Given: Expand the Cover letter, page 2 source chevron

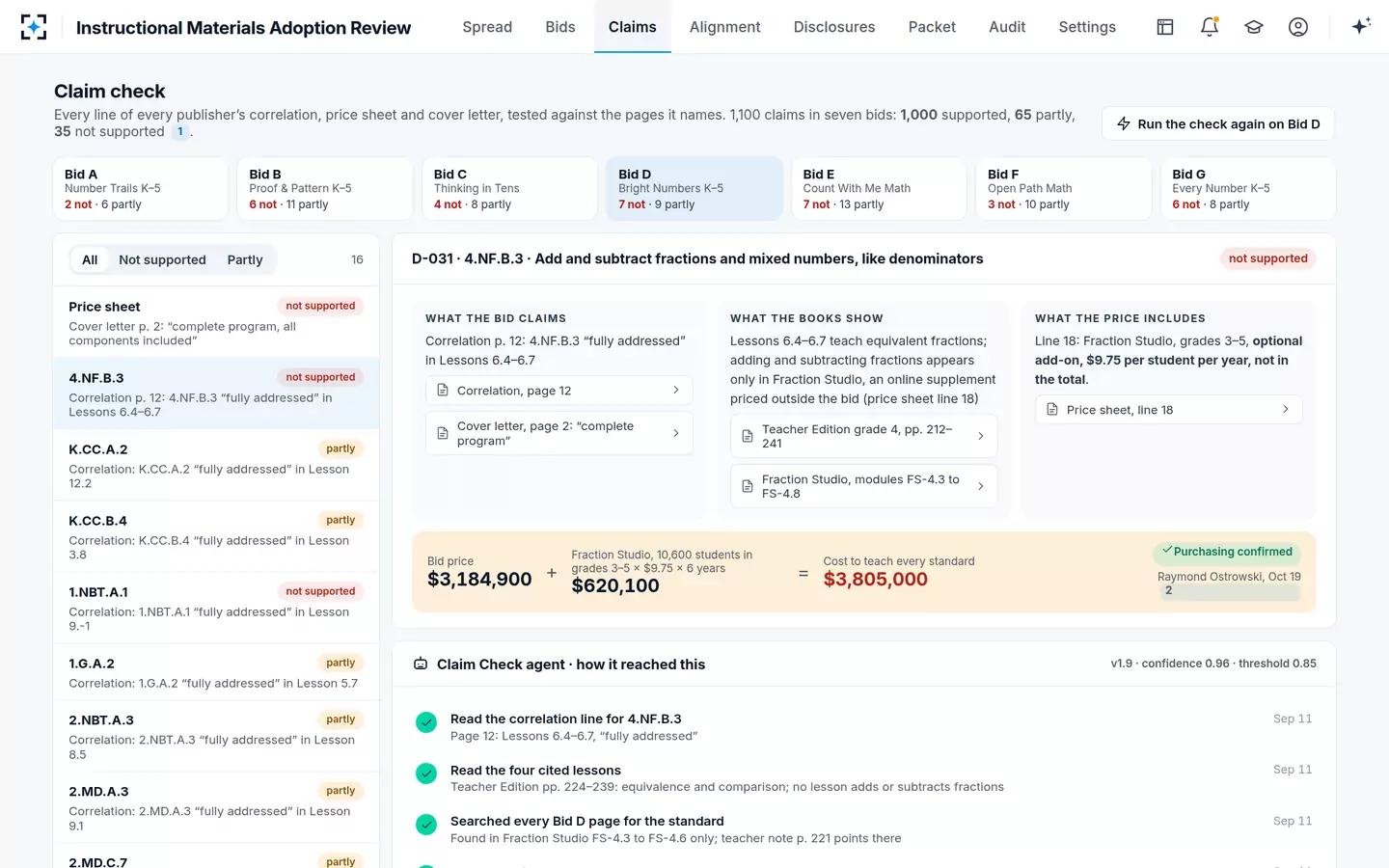Looking at the screenshot, I should tap(676, 434).
